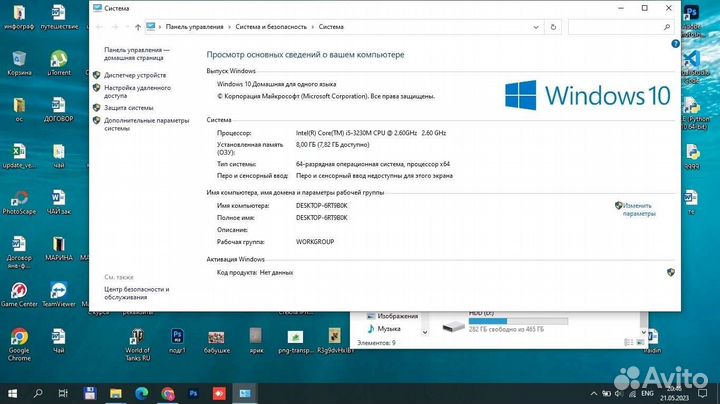
Task: Select Изображения folder in Explorer window
Action: 392,316
